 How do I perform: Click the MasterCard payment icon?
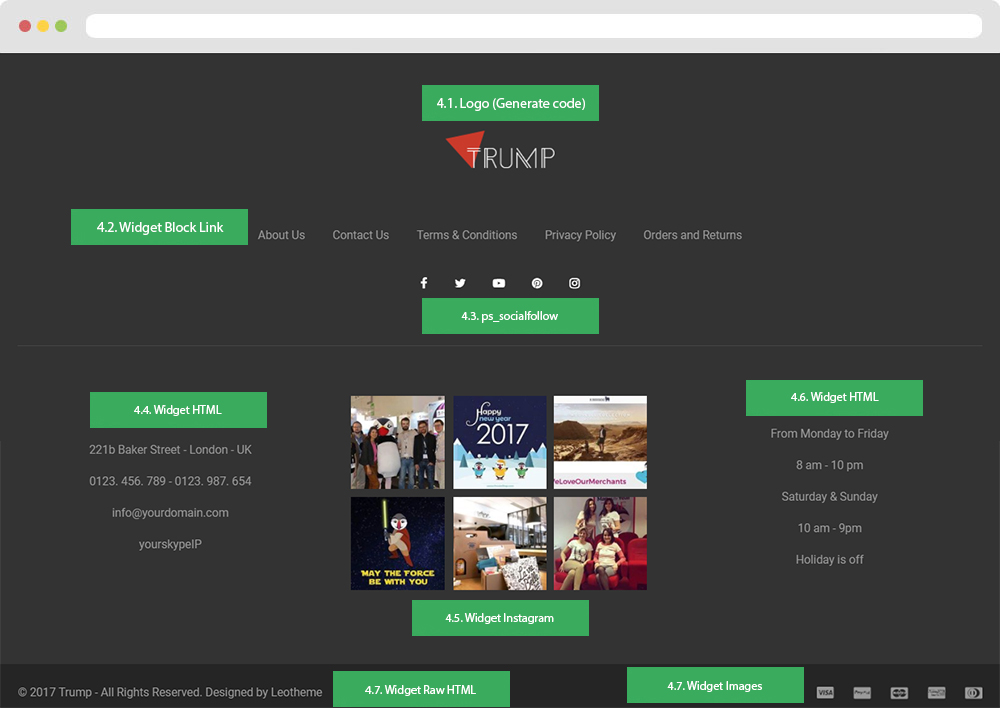pyautogui.click(x=899, y=692)
